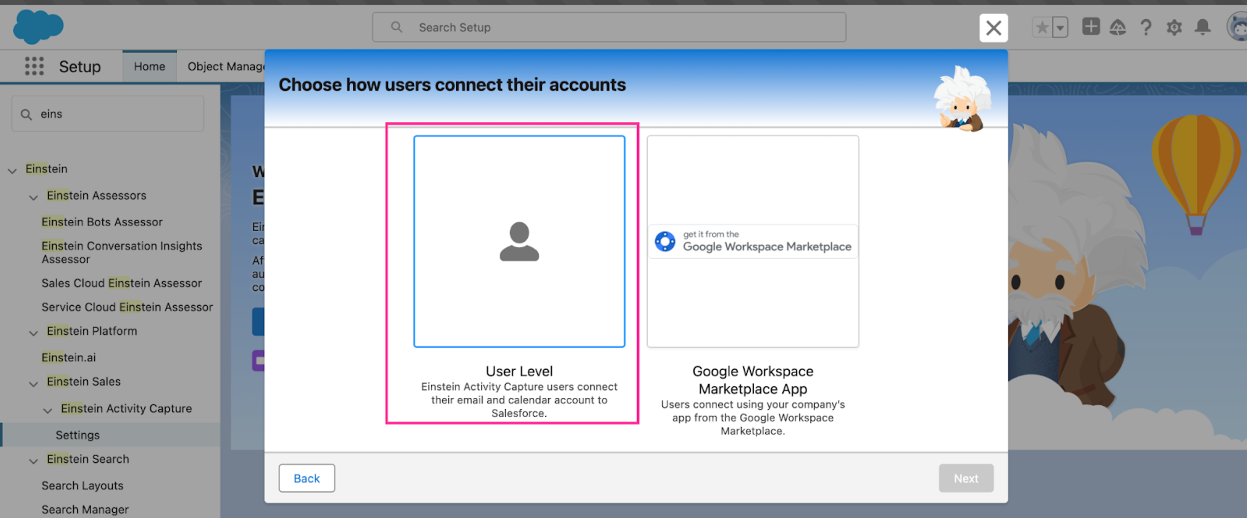Open Search Manager in the sidebar
Image resolution: width=1248 pixels, height=518 pixels.
pos(86,509)
